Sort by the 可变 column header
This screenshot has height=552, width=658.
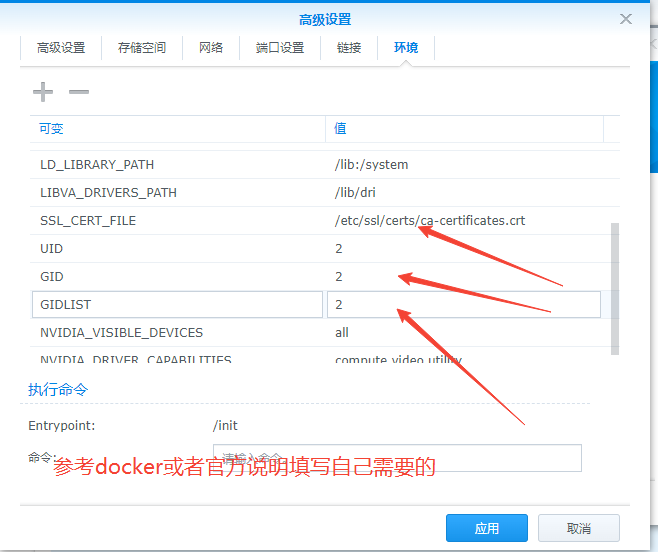pos(178,128)
